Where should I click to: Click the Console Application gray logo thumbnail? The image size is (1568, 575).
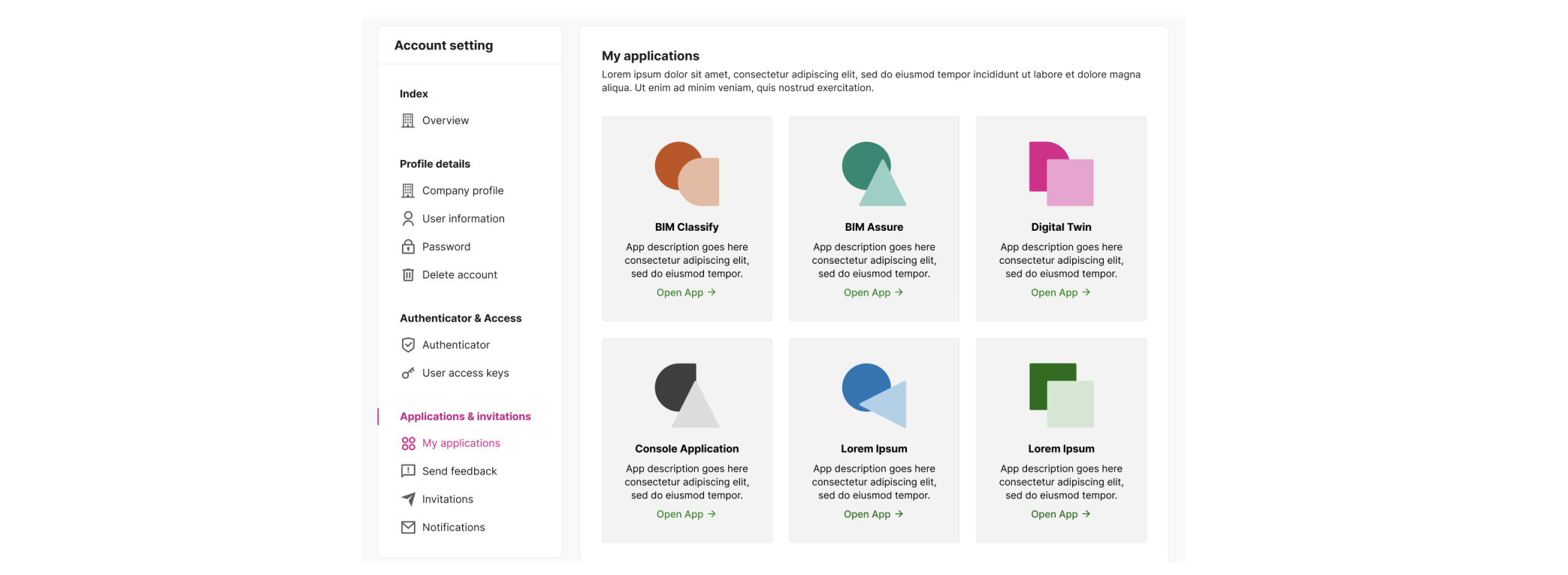coord(687,395)
